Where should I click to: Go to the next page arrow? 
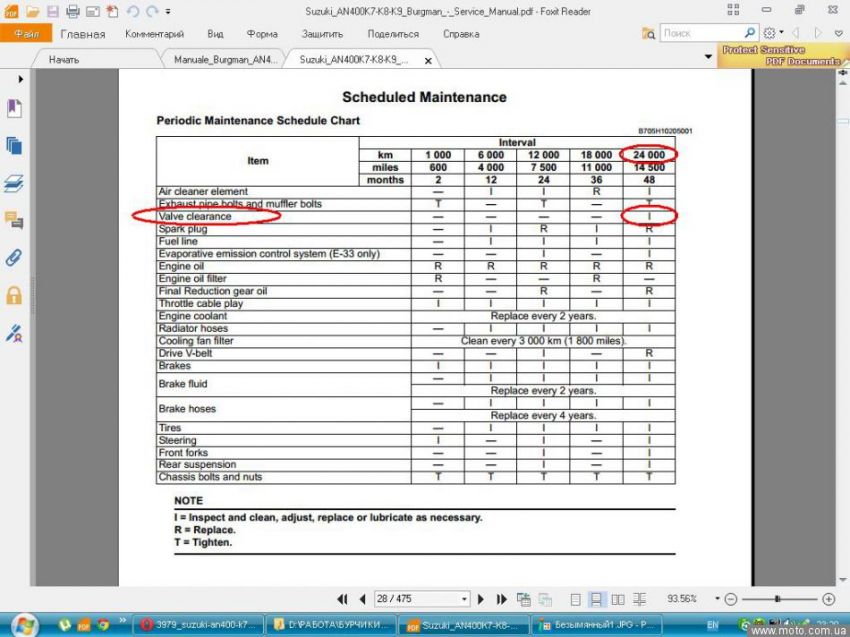point(481,599)
